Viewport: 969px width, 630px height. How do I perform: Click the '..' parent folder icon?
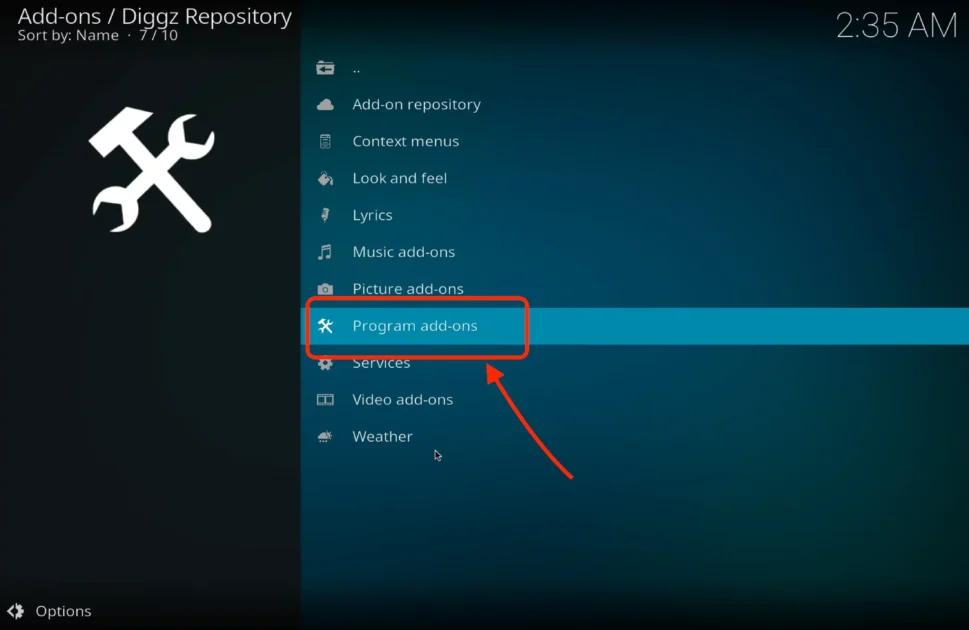point(325,67)
